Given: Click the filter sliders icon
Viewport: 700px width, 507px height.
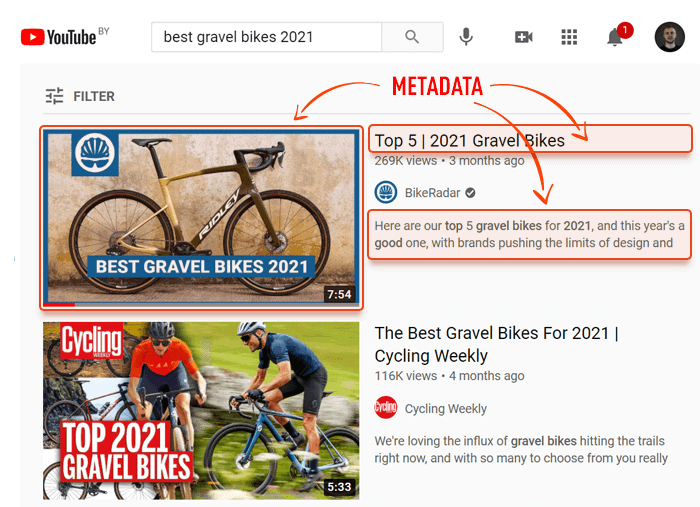Looking at the screenshot, I should pyautogui.click(x=54, y=96).
